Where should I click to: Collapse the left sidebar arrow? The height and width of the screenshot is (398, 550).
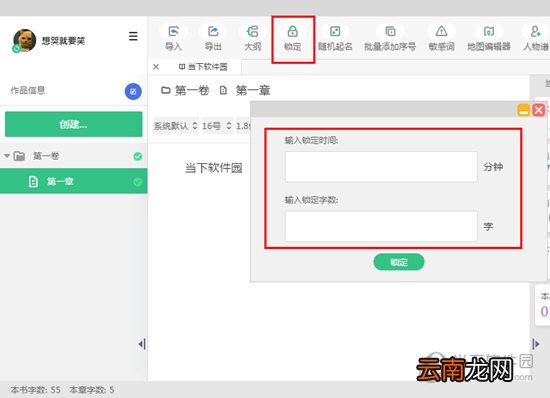click(x=142, y=344)
